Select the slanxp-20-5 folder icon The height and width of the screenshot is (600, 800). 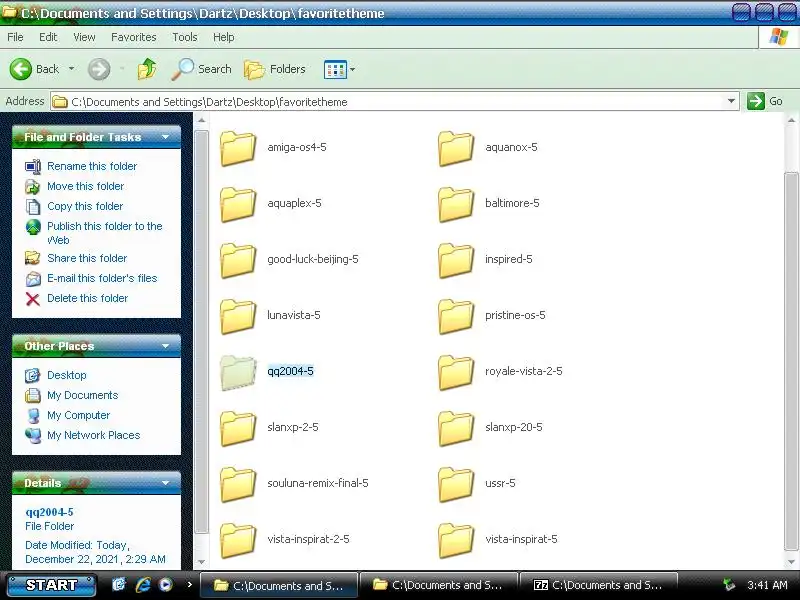456,429
